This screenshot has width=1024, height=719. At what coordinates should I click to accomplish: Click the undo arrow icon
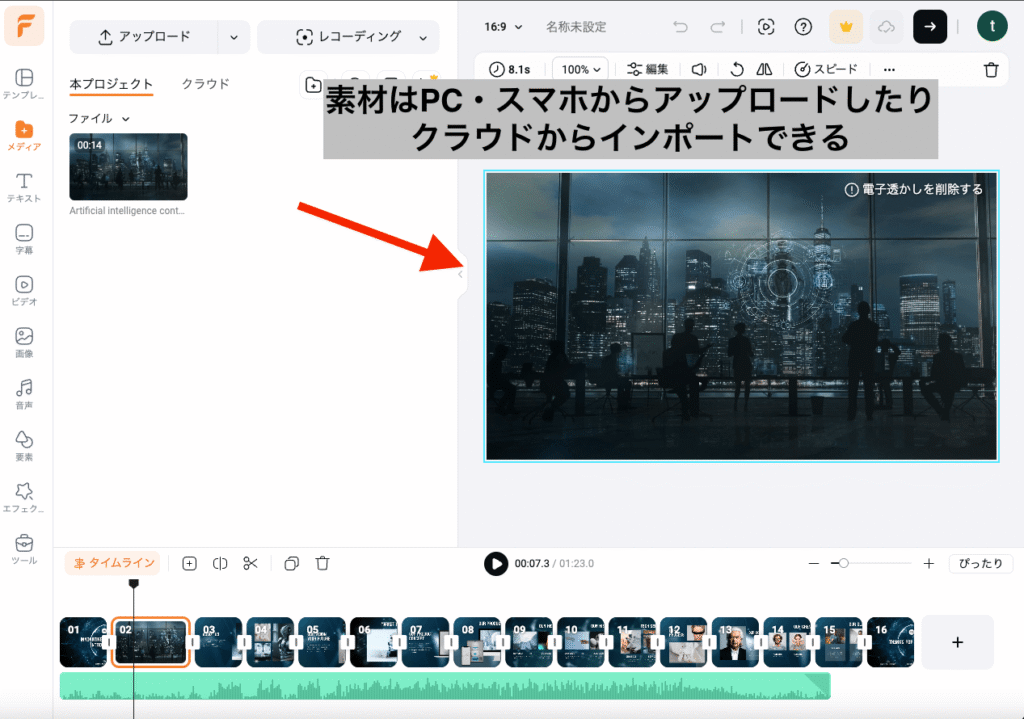tap(680, 27)
